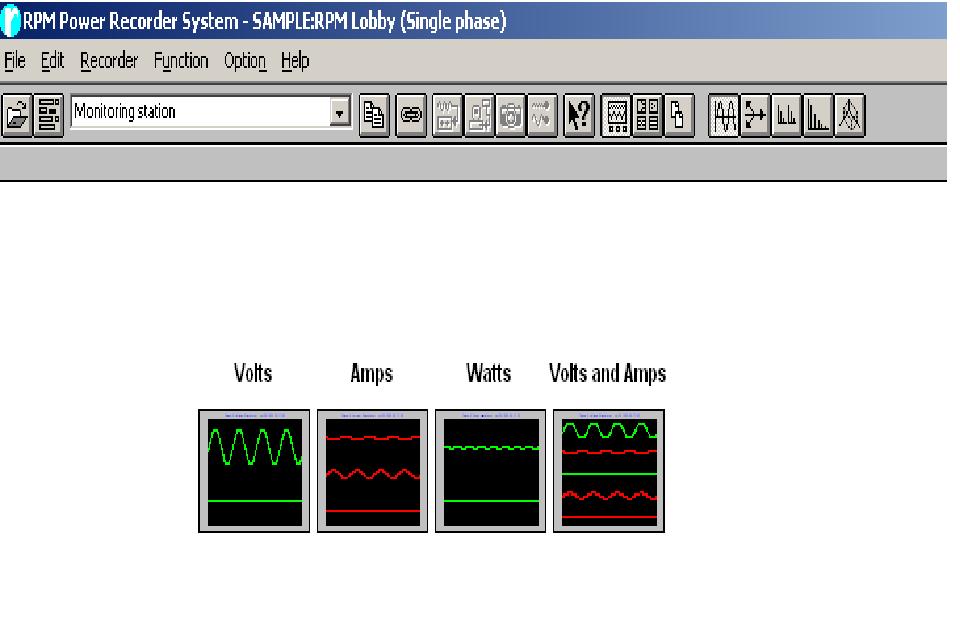Click the greyed network computers icon
Image resolution: width=960 pixels, height=620 pixels.
479,115
